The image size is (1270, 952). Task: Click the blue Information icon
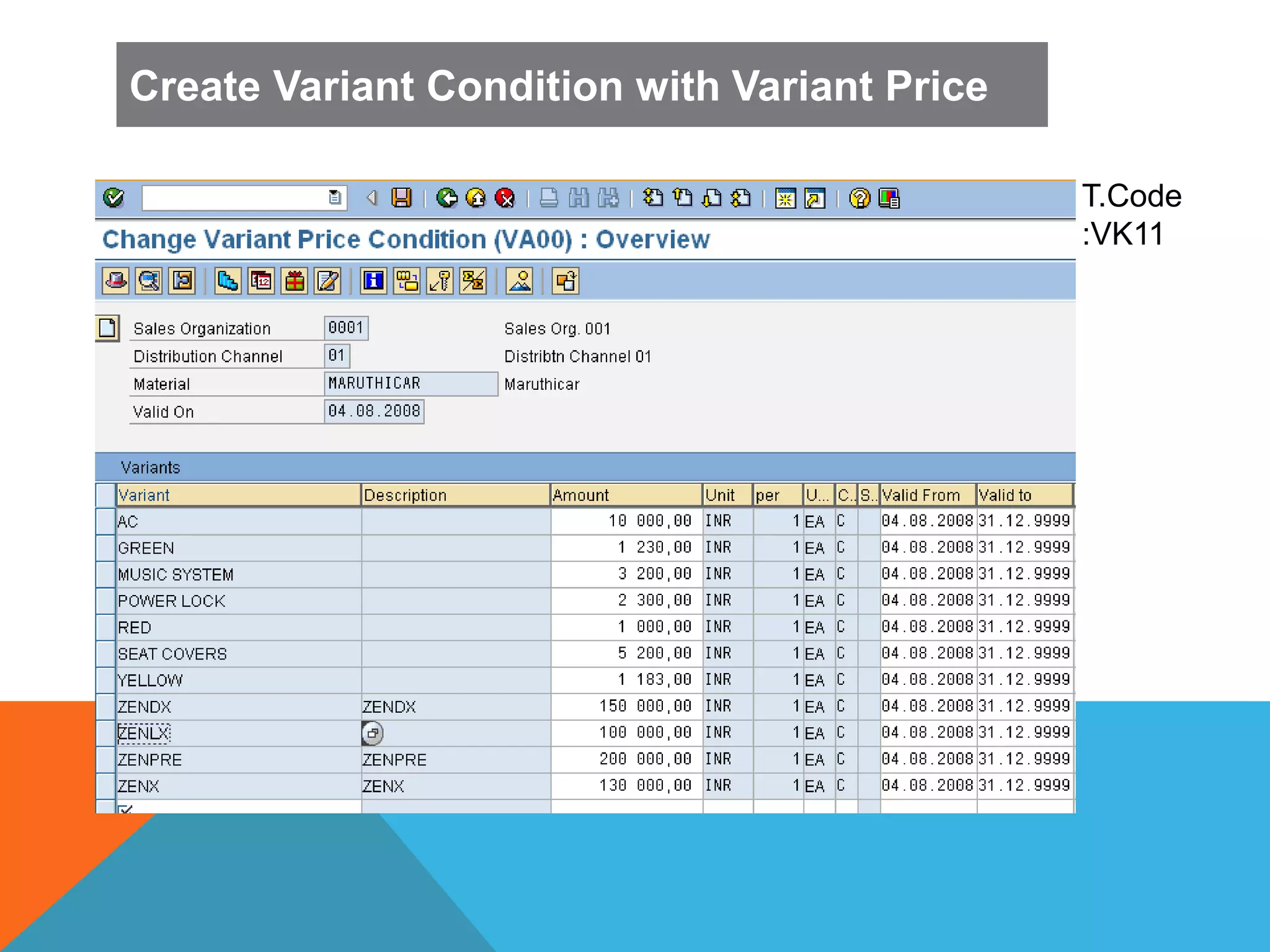coord(374,281)
